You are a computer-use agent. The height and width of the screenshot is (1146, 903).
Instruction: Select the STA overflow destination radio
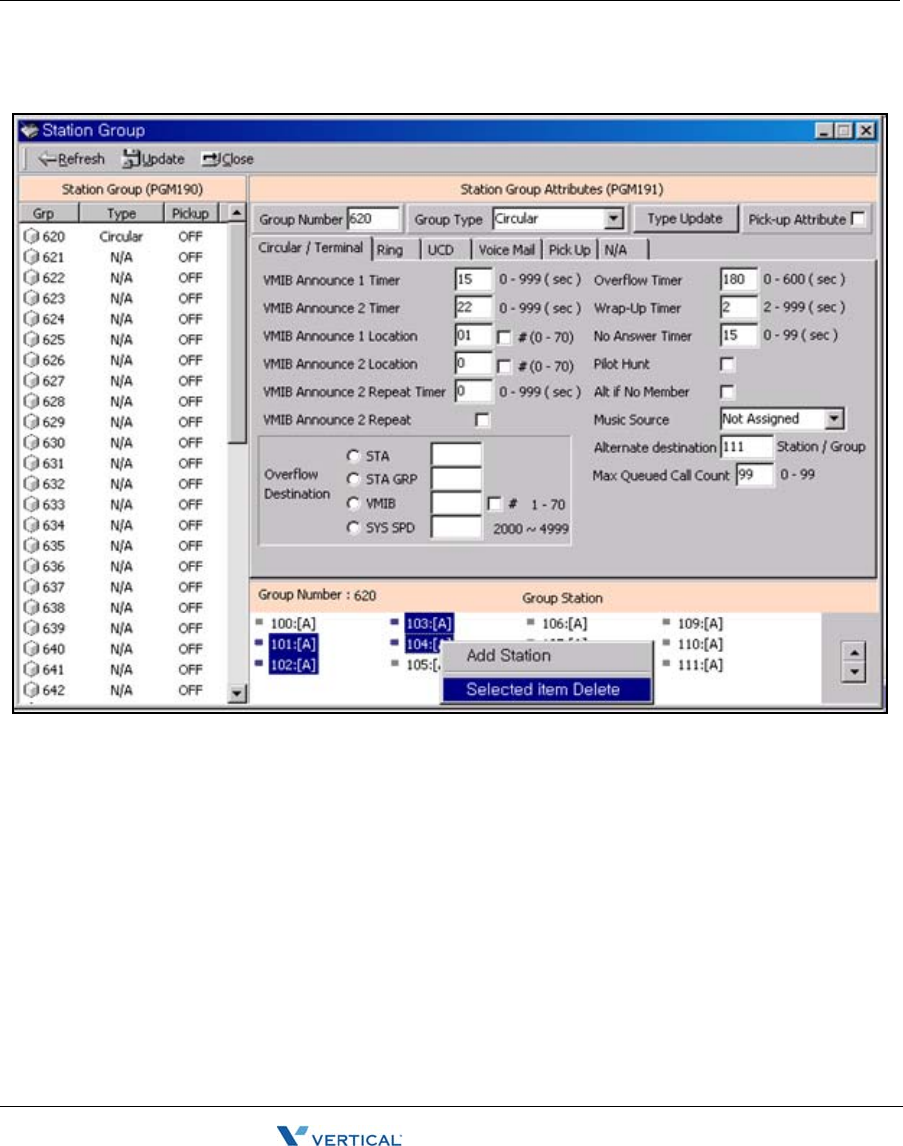tap(354, 456)
